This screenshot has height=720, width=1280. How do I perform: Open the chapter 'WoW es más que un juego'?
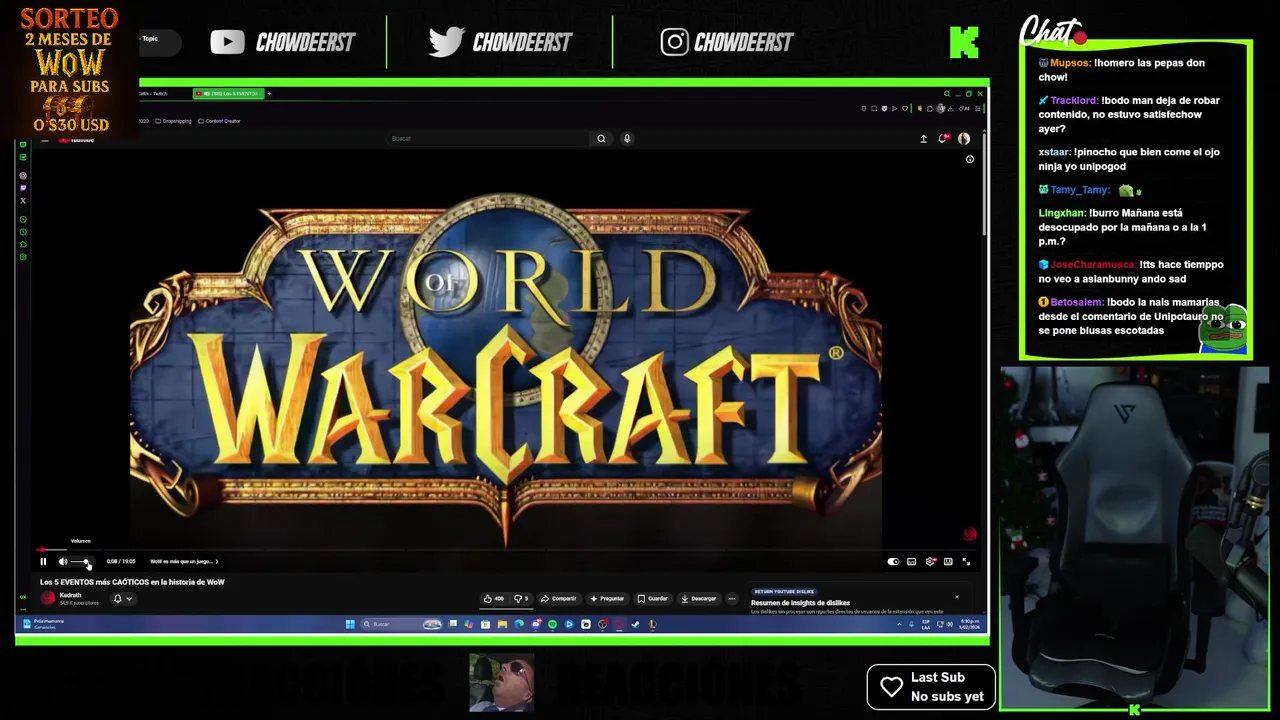(x=184, y=562)
